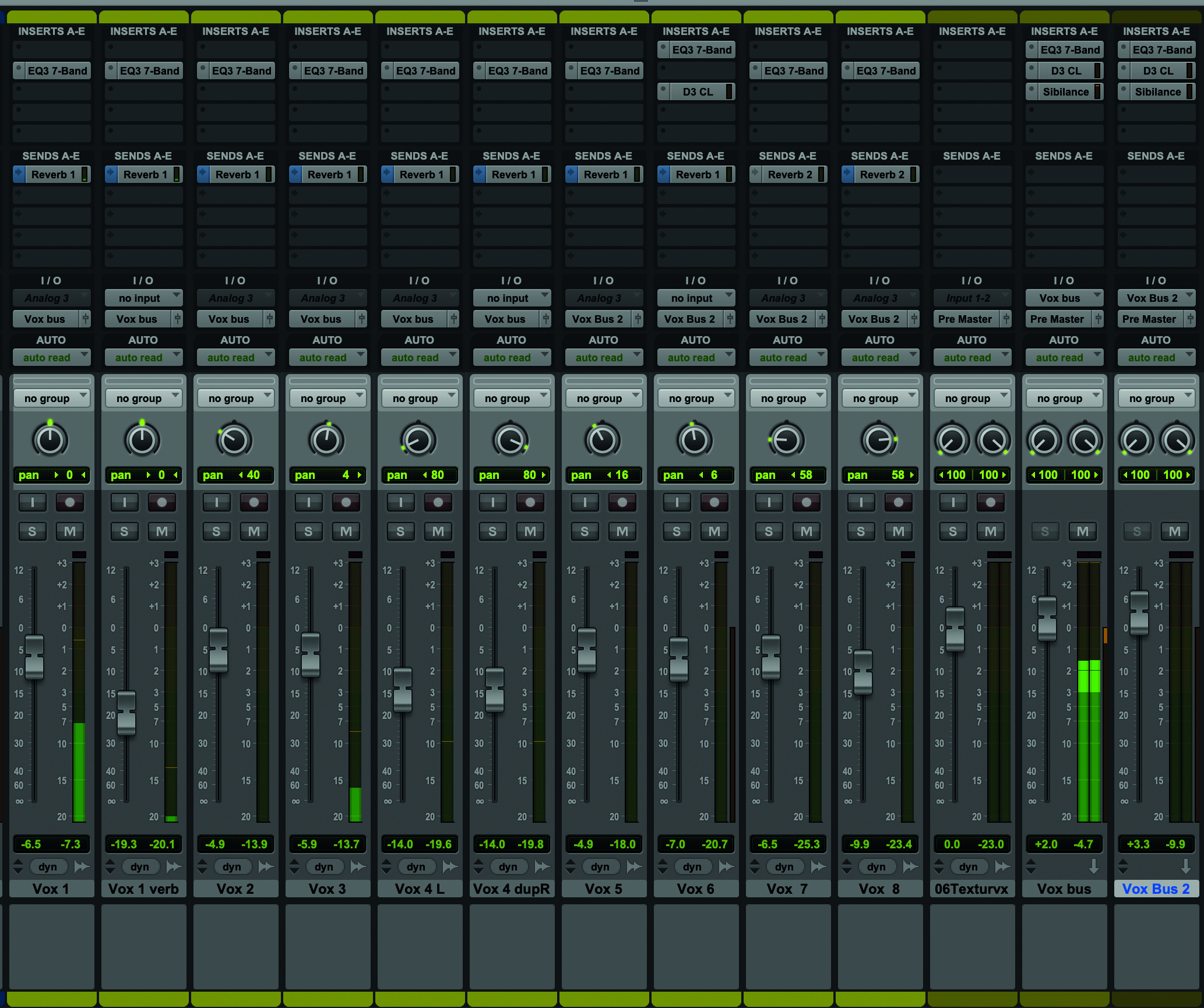Screen dimensions: 1204x1008
Task: Click Vox Bus 2 output on Vox 7
Action: tap(783, 319)
